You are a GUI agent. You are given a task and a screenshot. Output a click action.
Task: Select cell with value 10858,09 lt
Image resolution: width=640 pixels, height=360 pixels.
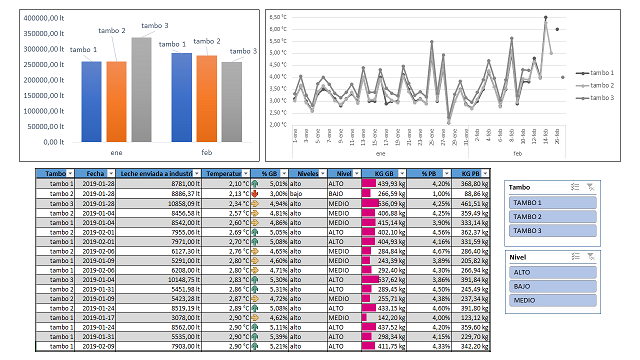click(x=158, y=203)
